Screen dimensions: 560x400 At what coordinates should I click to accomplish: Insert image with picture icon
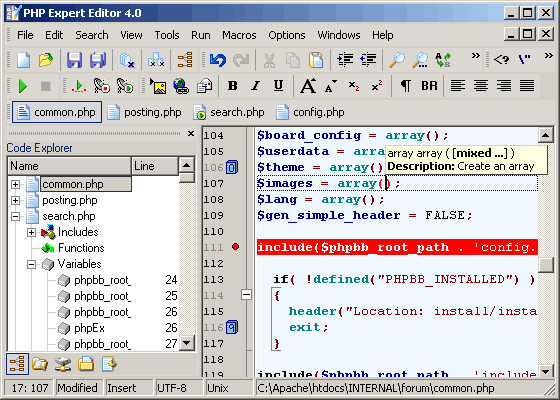click(x=158, y=86)
